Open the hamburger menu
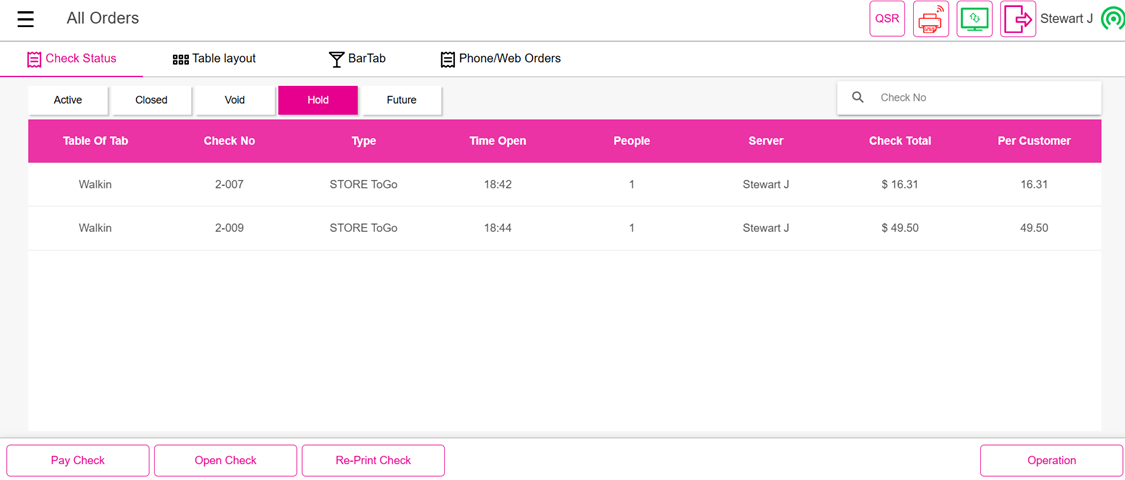 click(26, 19)
